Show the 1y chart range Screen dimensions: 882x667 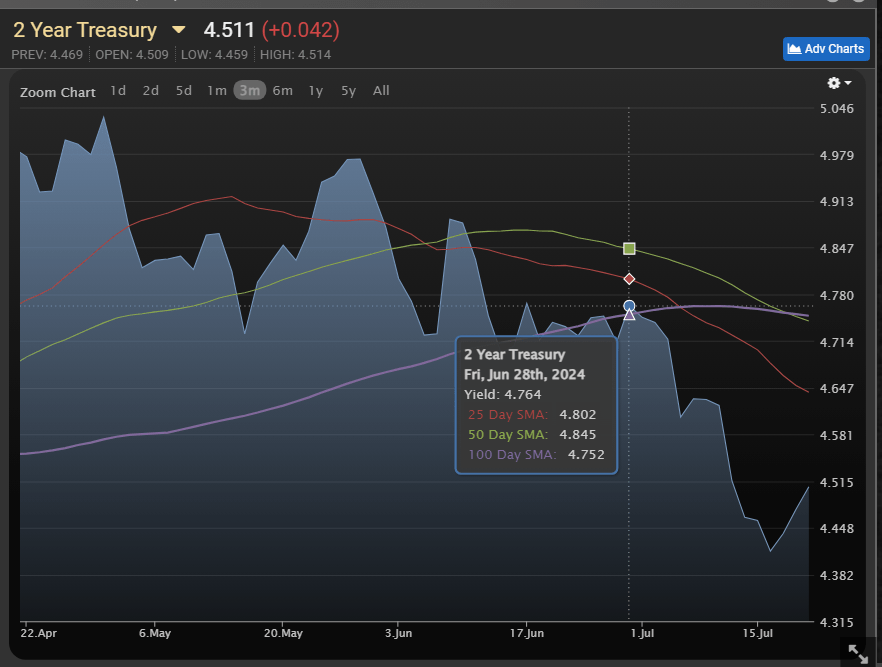click(315, 91)
